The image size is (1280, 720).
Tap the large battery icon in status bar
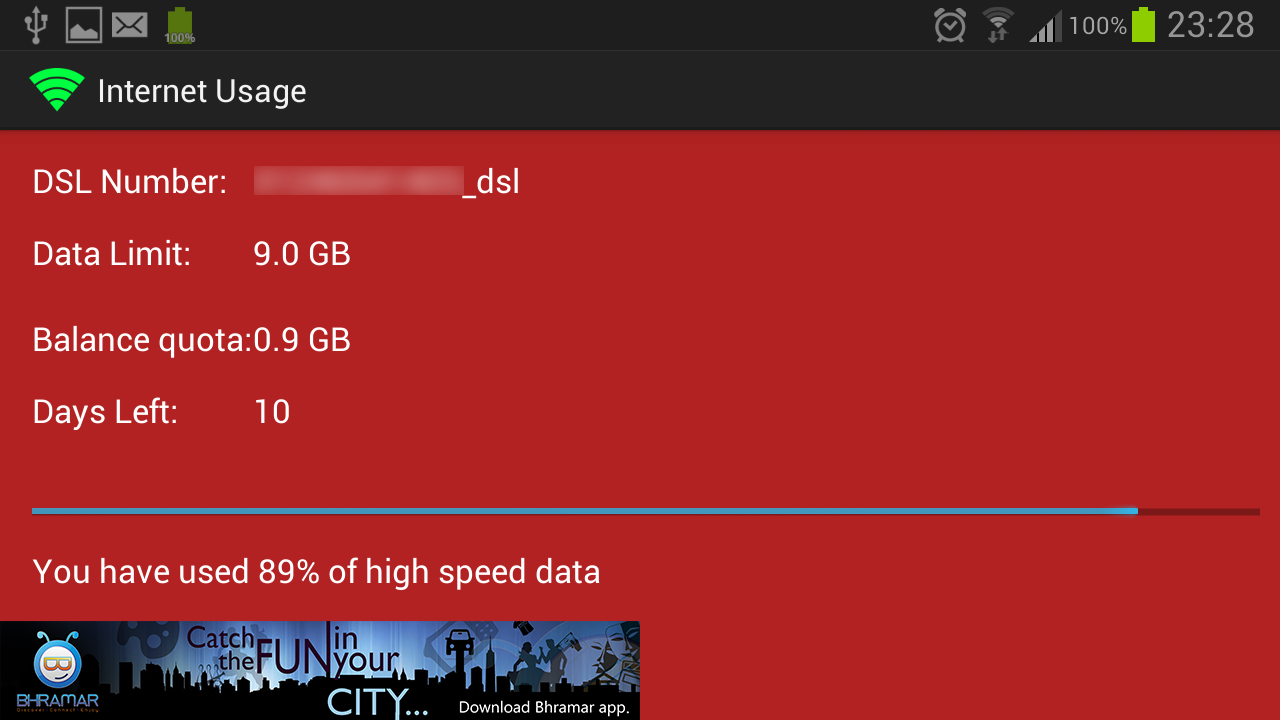coord(1143,25)
